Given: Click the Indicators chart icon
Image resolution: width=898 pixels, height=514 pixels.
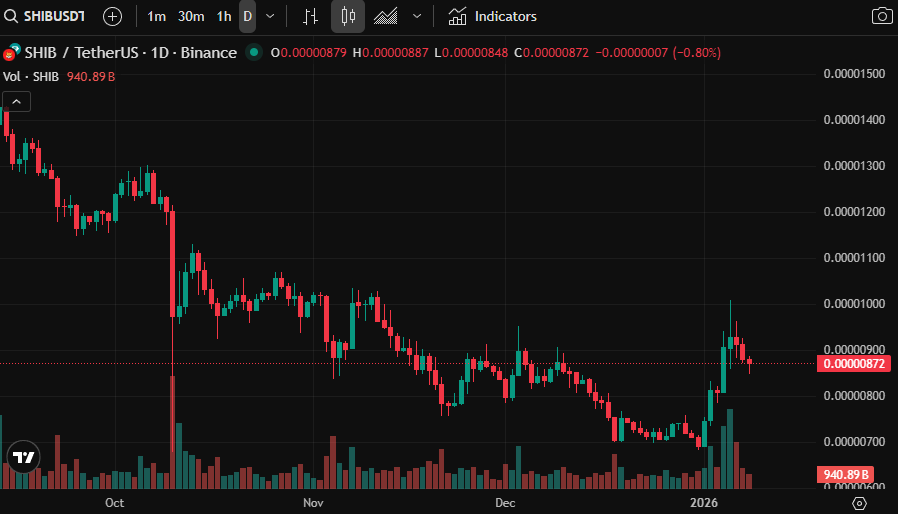Looking at the screenshot, I should pos(457,16).
